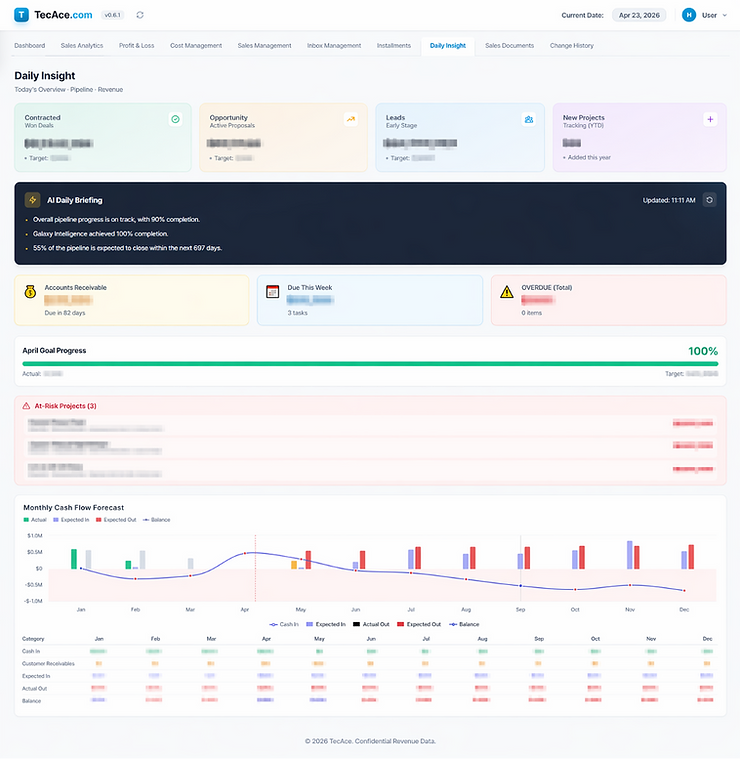
Task: Click the New Projects plus icon
Action: pos(710,119)
